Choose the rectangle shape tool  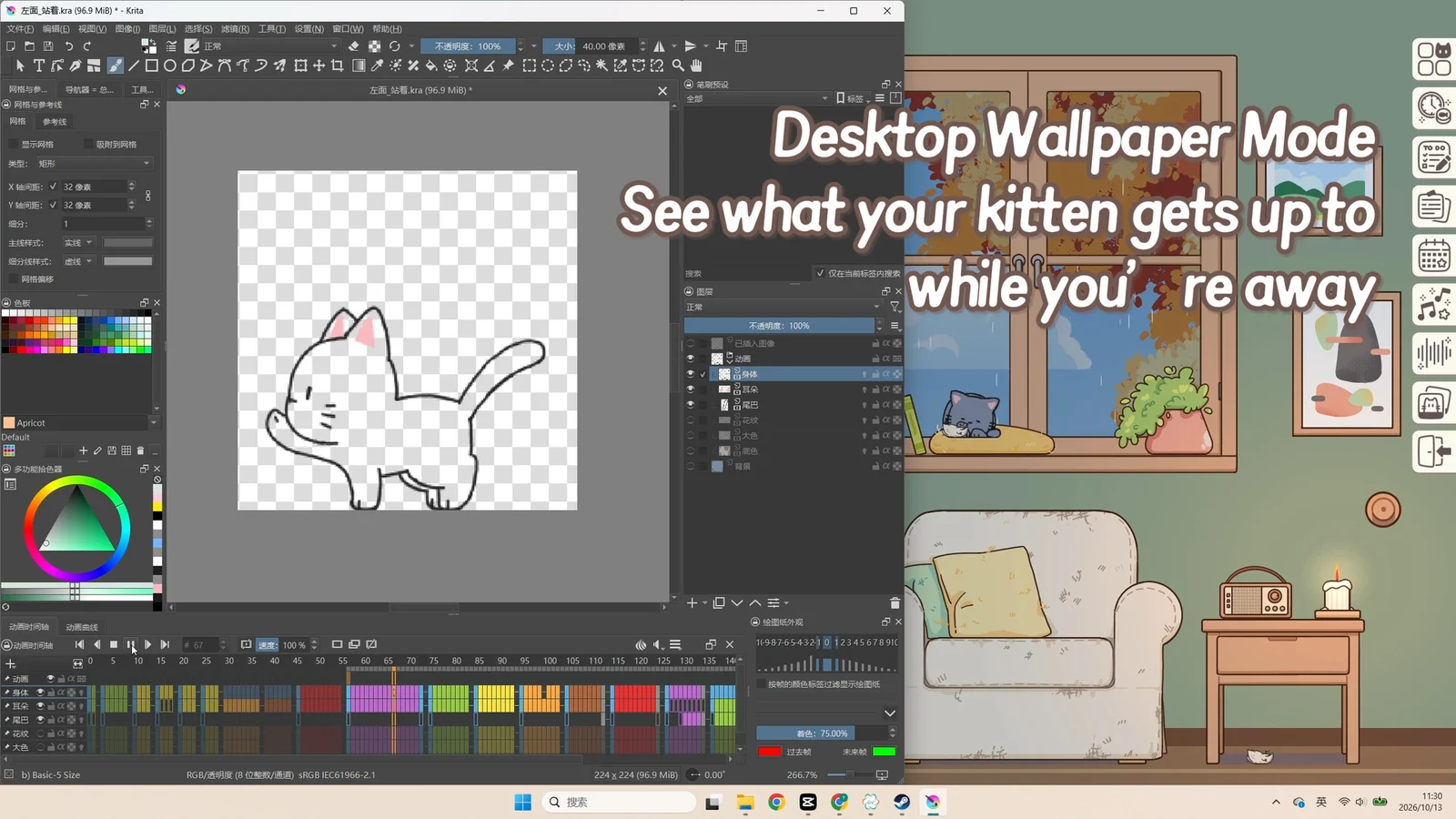(152, 66)
